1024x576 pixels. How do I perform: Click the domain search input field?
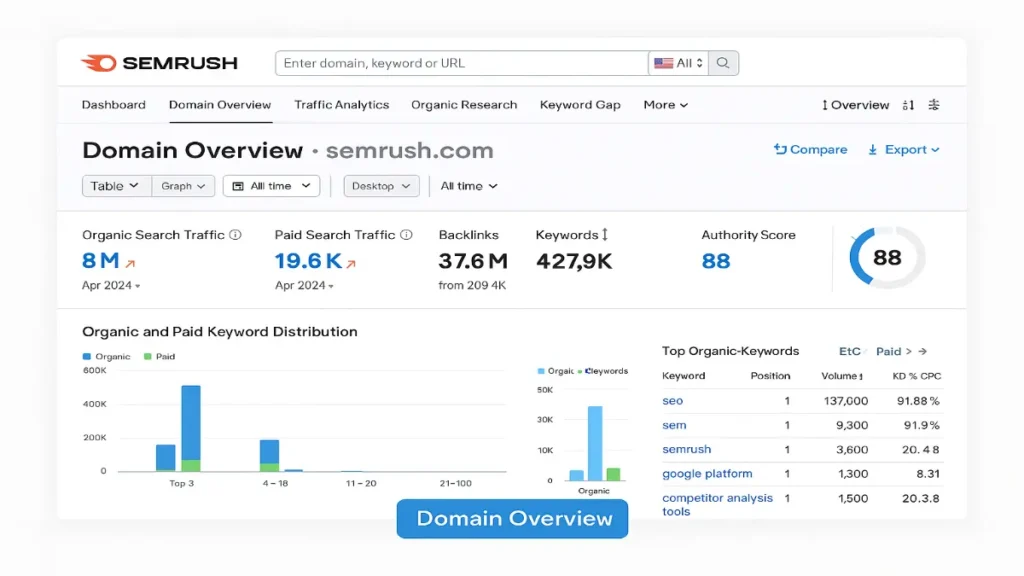click(x=462, y=63)
